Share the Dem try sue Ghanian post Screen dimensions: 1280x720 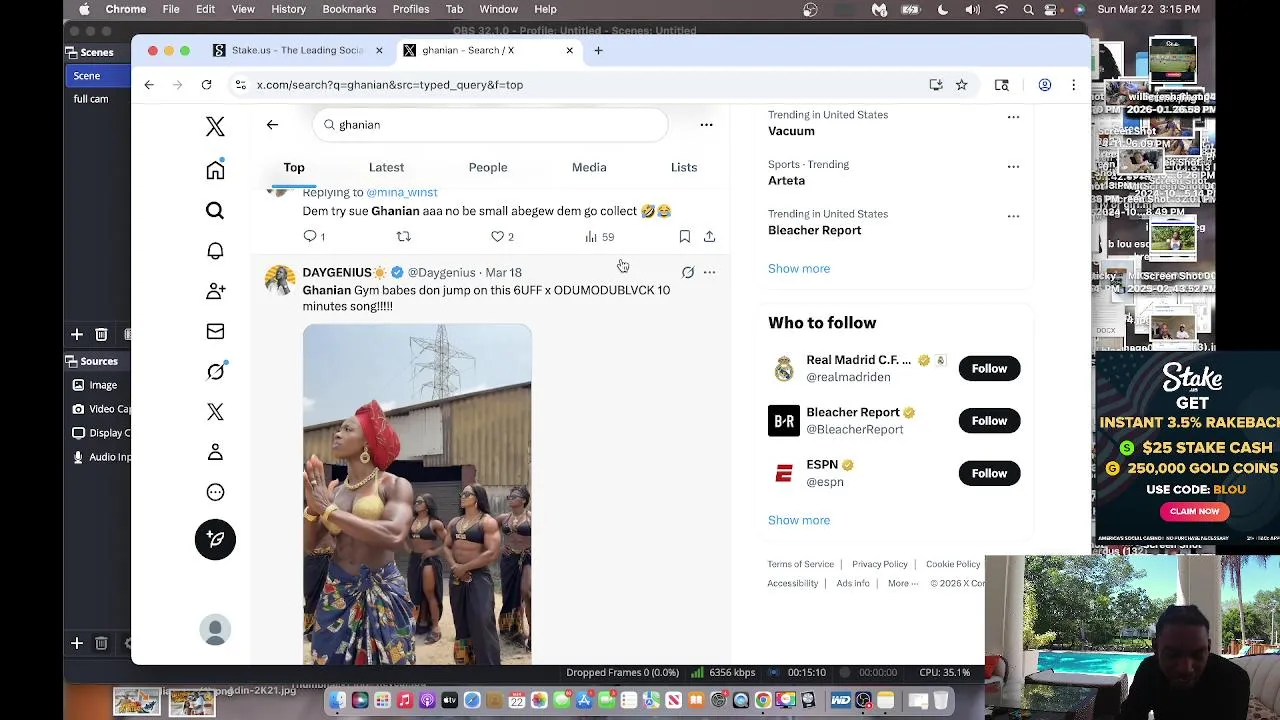[709, 237]
